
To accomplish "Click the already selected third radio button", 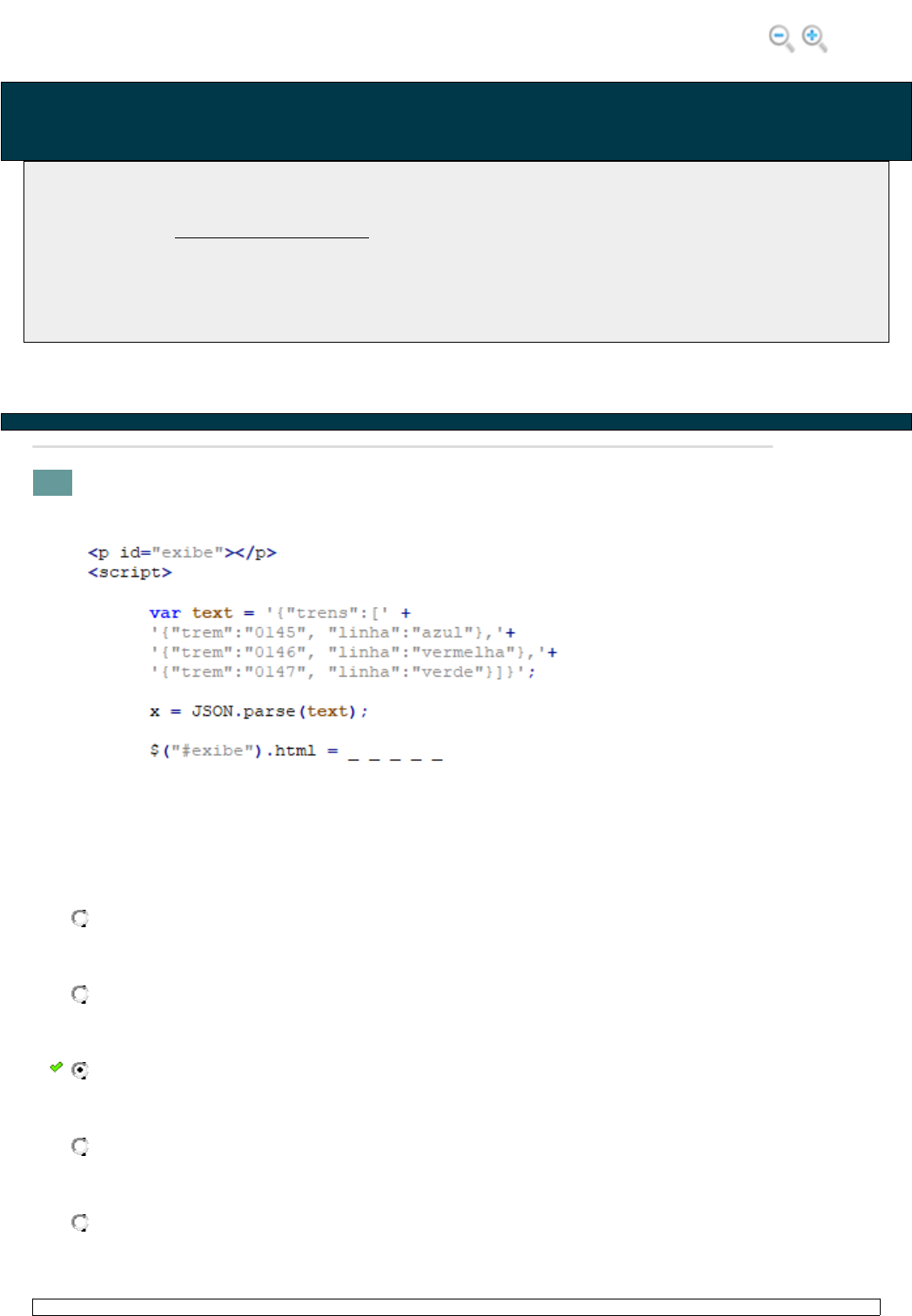I will click(x=80, y=1071).
